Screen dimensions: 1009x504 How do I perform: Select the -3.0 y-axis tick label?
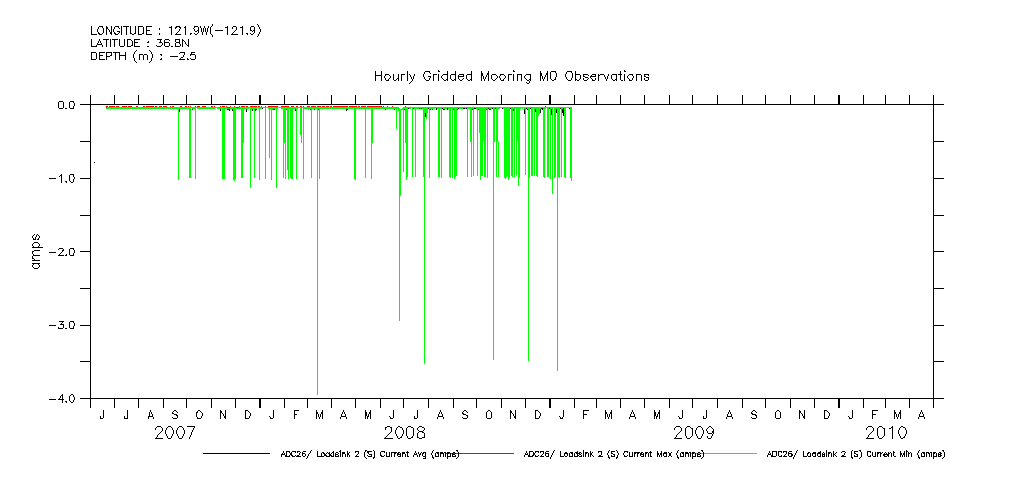[64, 325]
